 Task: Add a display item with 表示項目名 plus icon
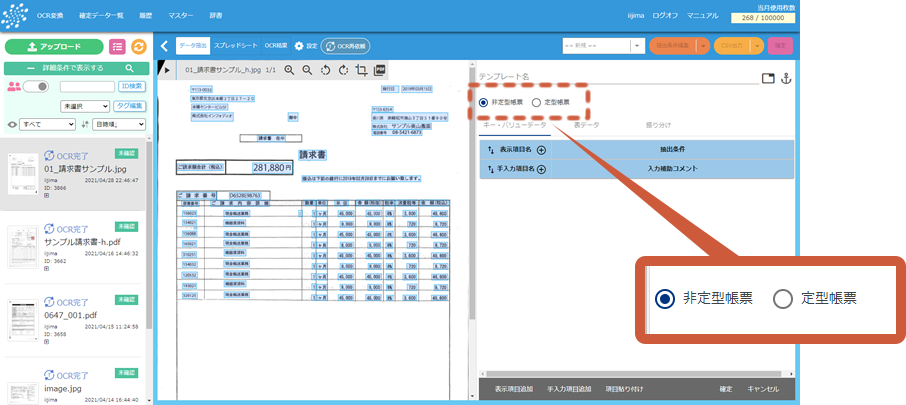pyautogui.click(x=541, y=150)
